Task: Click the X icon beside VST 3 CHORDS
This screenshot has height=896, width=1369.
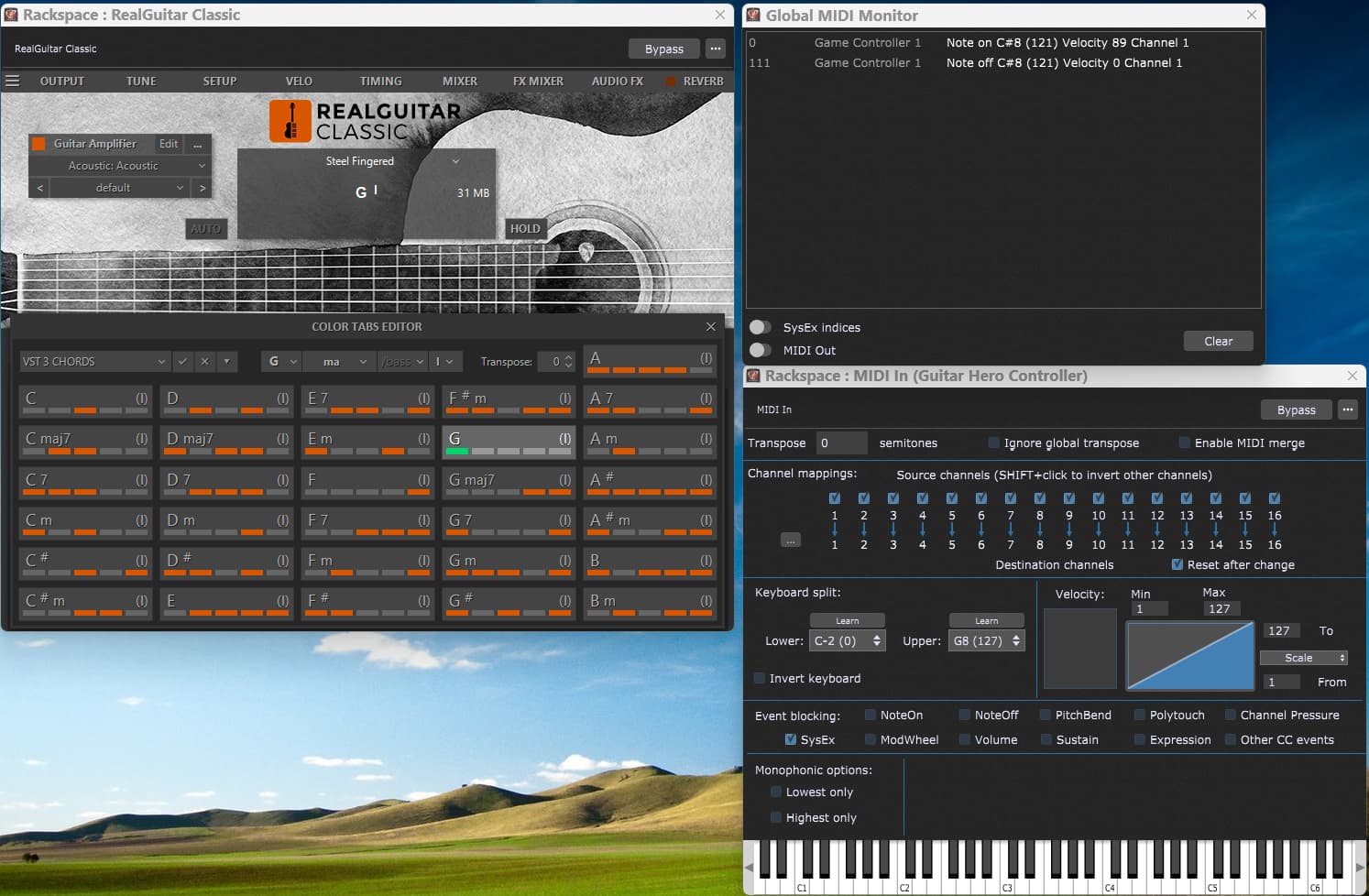Action: [x=205, y=362]
